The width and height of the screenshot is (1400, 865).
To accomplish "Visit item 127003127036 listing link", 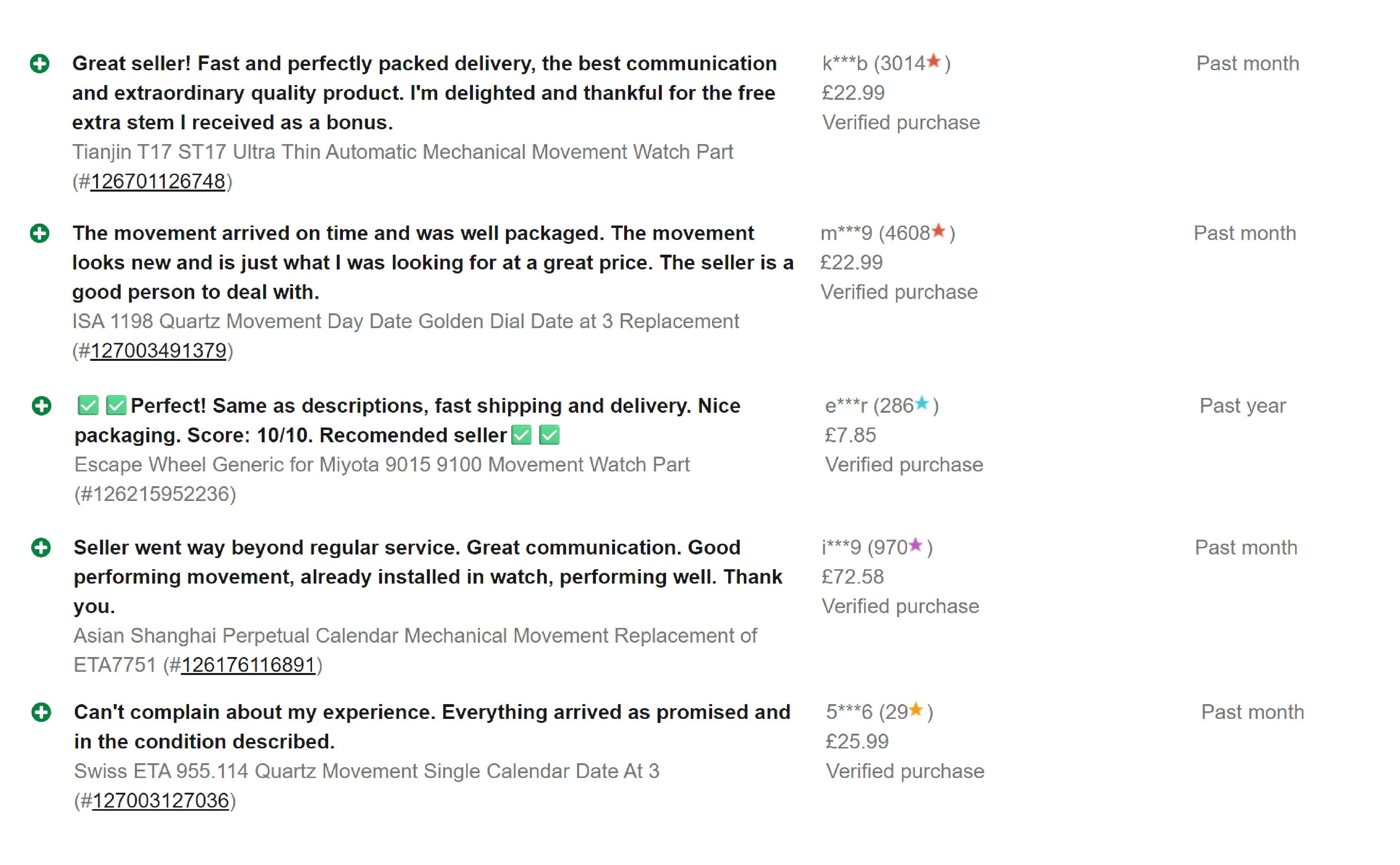I will point(161,800).
